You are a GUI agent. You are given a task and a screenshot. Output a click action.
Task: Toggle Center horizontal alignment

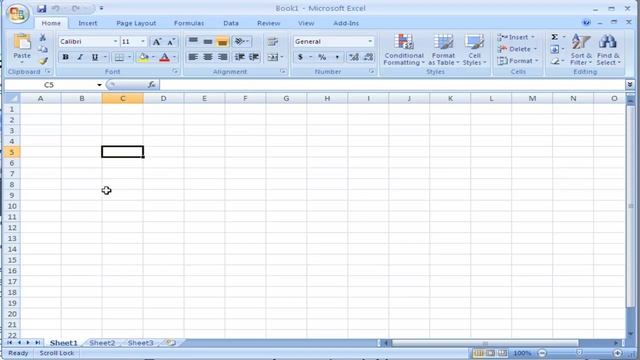pos(208,57)
